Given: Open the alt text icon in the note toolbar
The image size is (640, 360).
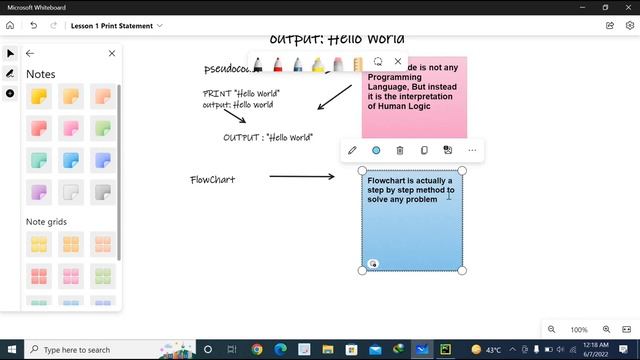Looking at the screenshot, I should click(448, 150).
